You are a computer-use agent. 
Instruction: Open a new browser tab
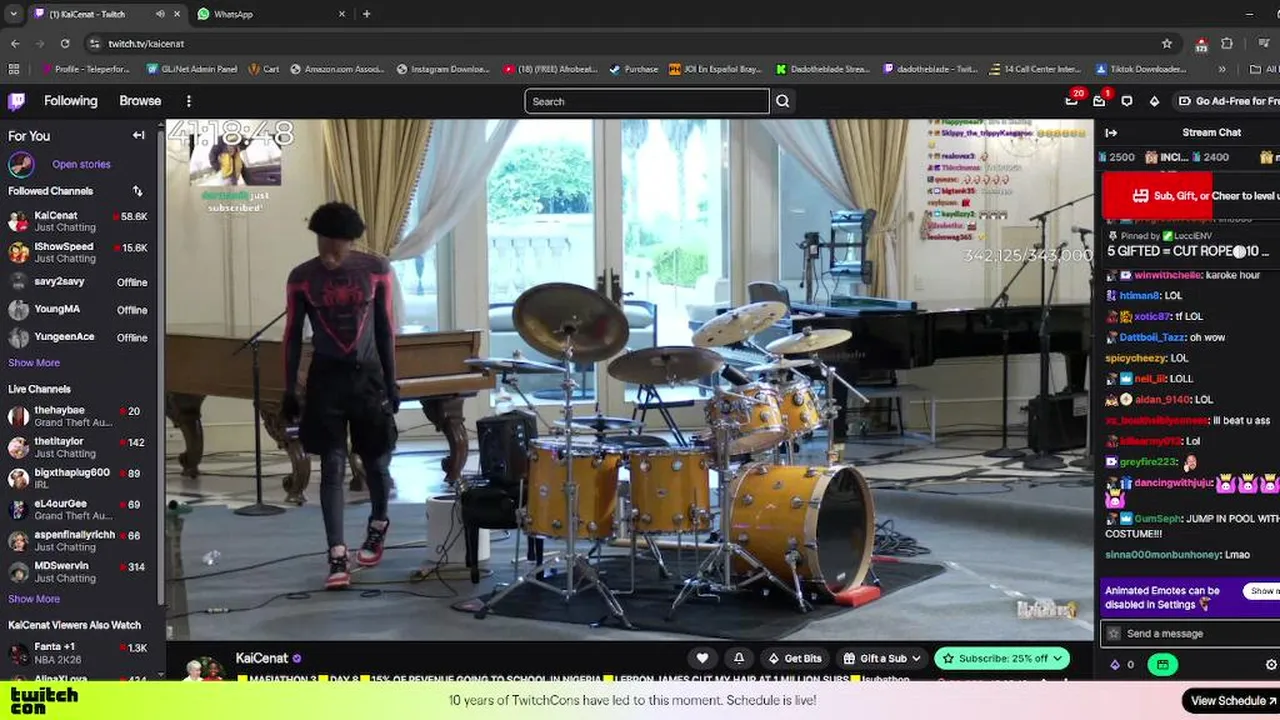click(366, 14)
